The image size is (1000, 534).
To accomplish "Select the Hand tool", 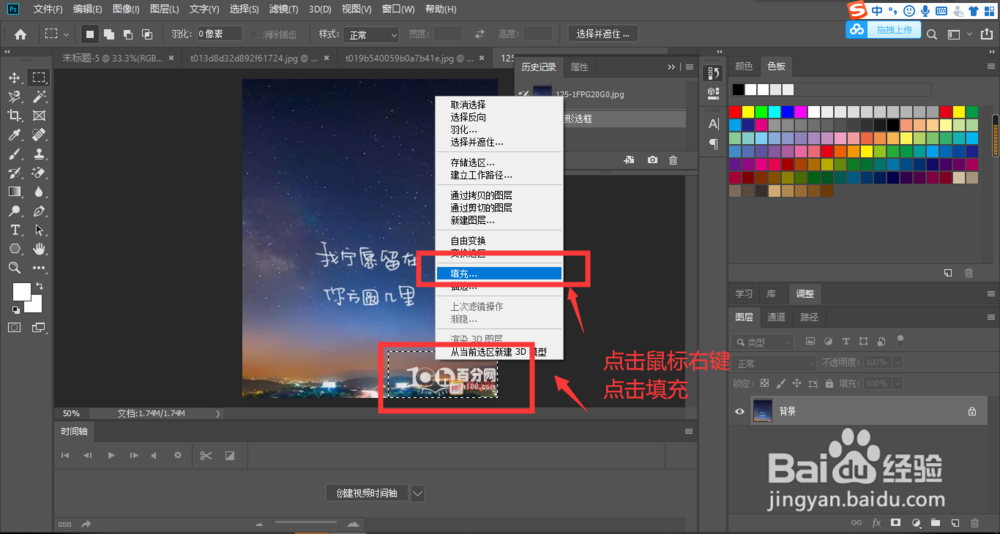I will click(39, 249).
